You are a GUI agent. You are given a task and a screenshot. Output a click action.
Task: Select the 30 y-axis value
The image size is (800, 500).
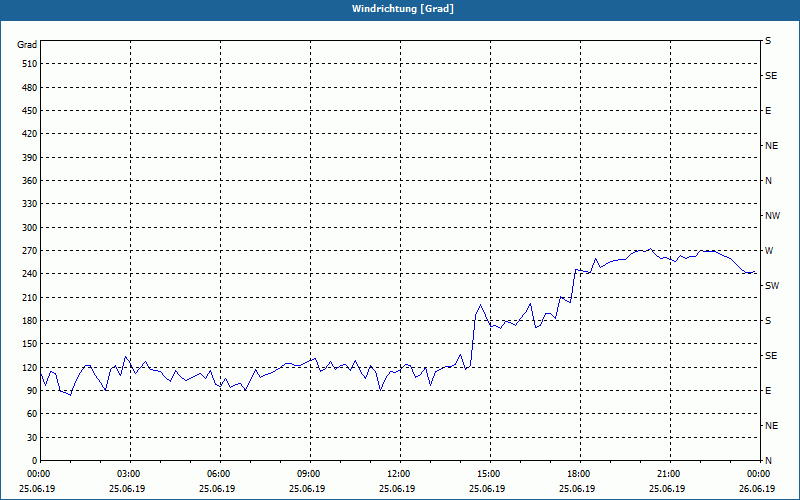(32, 438)
